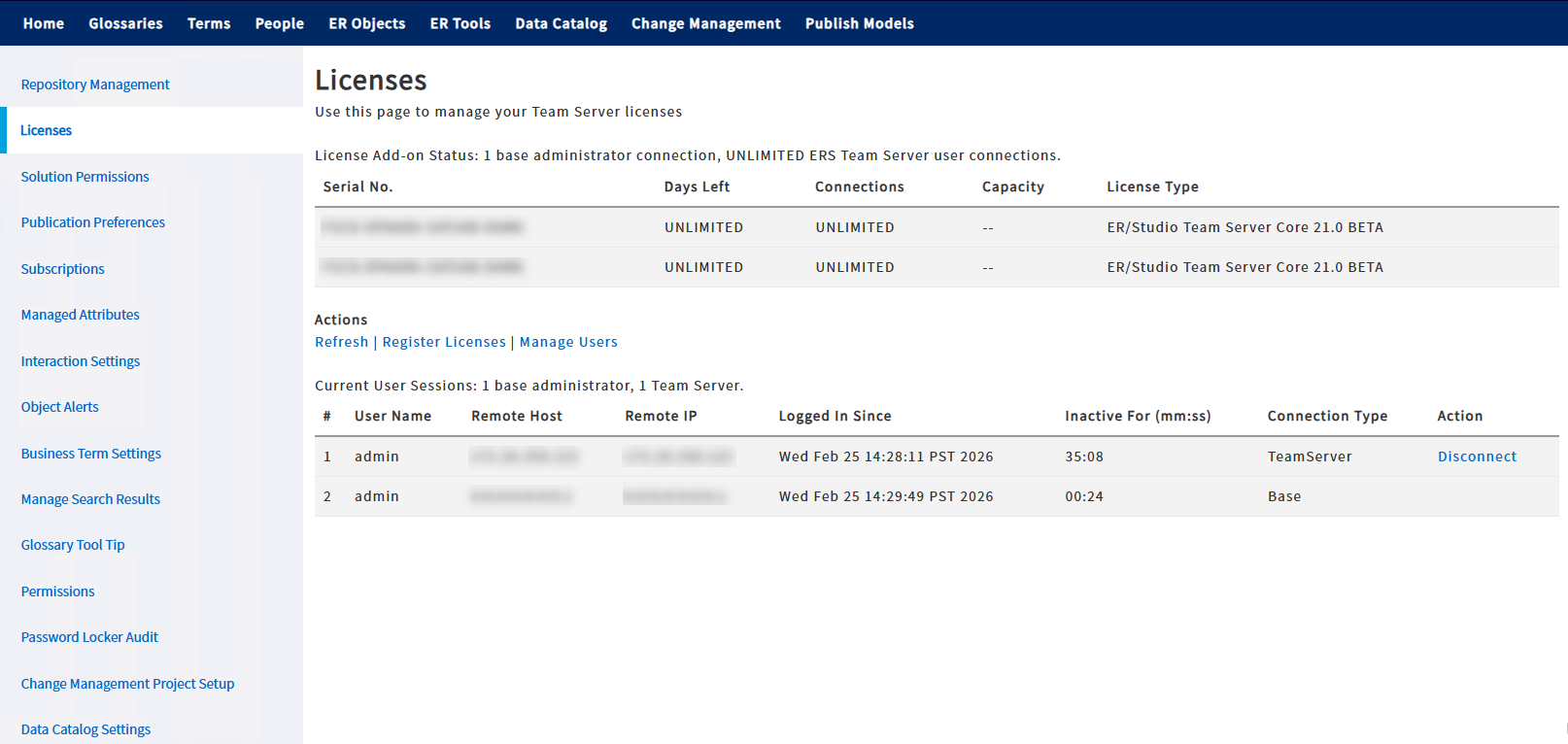This screenshot has height=744, width=1568.
Task: Click the Refresh action link
Action: [342, 342]
